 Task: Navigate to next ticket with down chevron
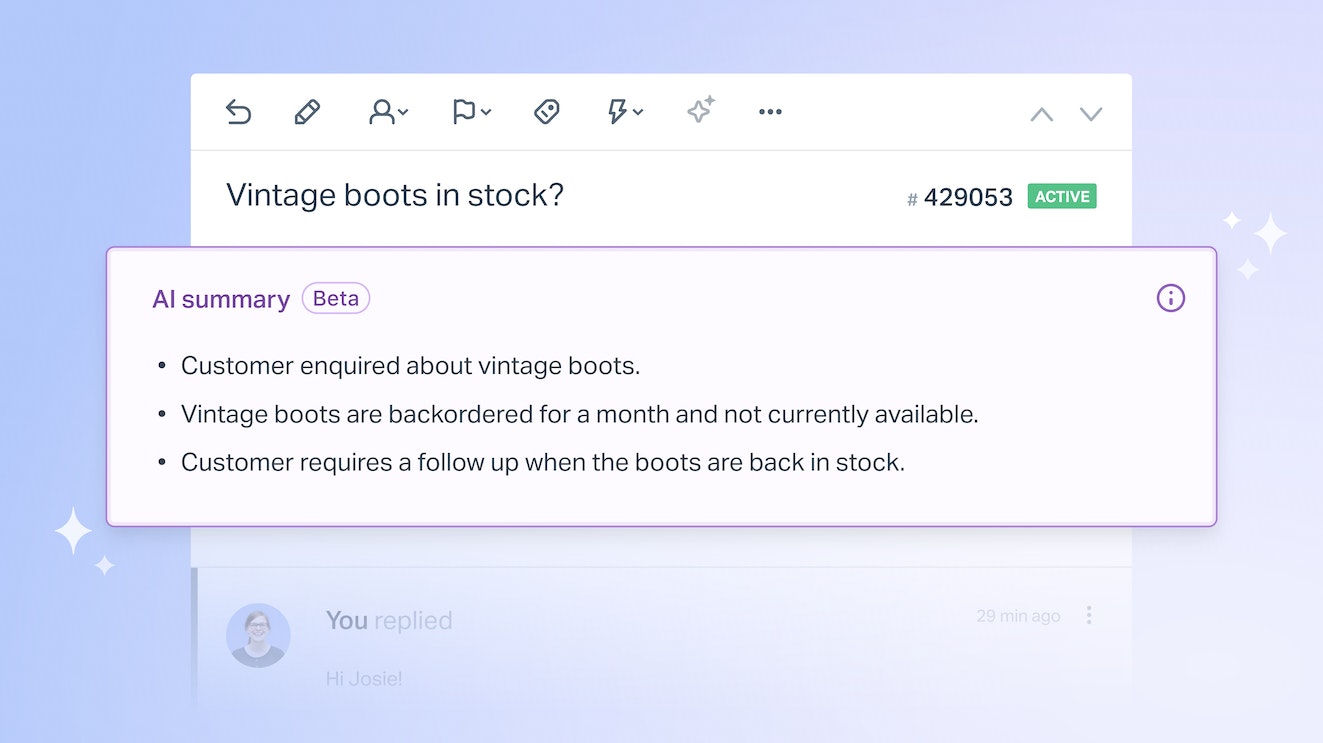coord(1091,113)
